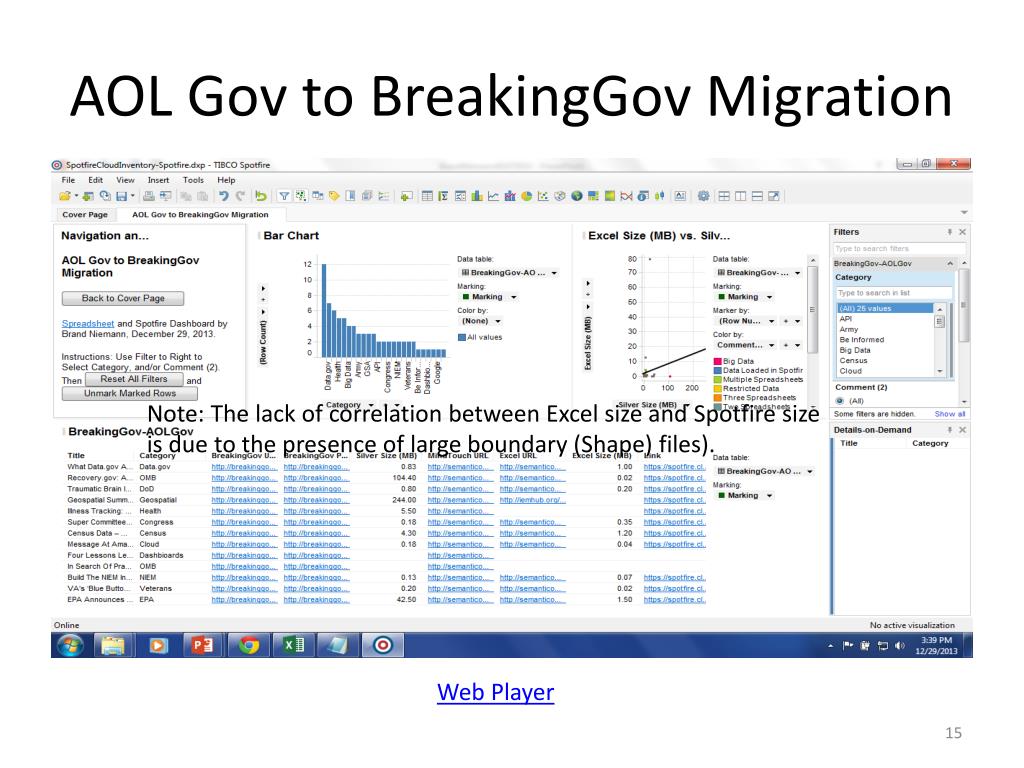1024x768 pixels.
Task: Toggle the Filters panel funnel icon
Action: coord(283,196)
